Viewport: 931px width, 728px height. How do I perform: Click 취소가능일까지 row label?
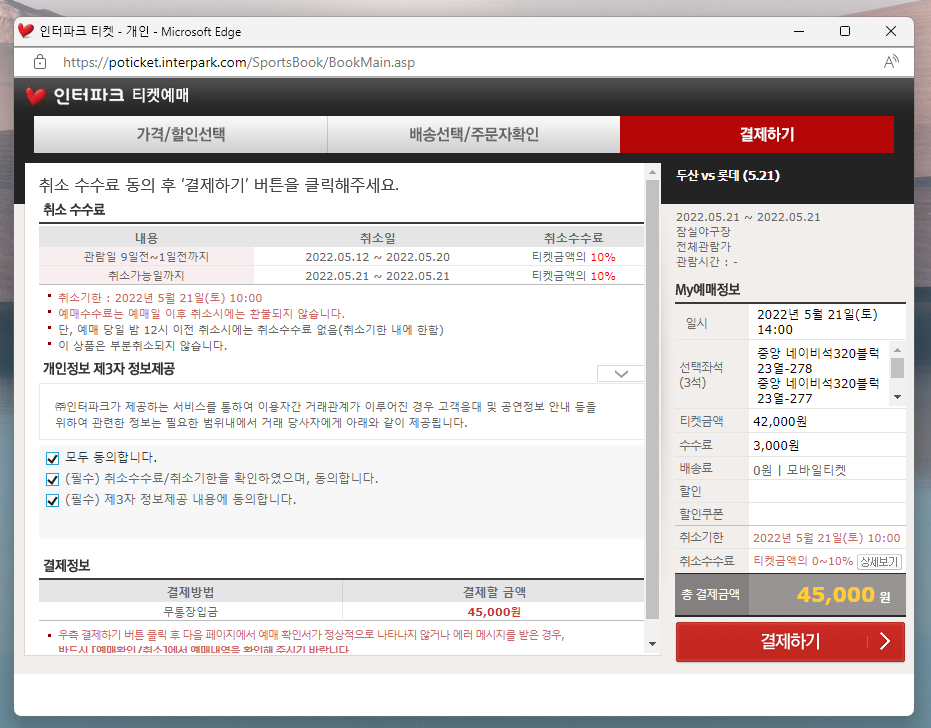[x=146, y=276]
